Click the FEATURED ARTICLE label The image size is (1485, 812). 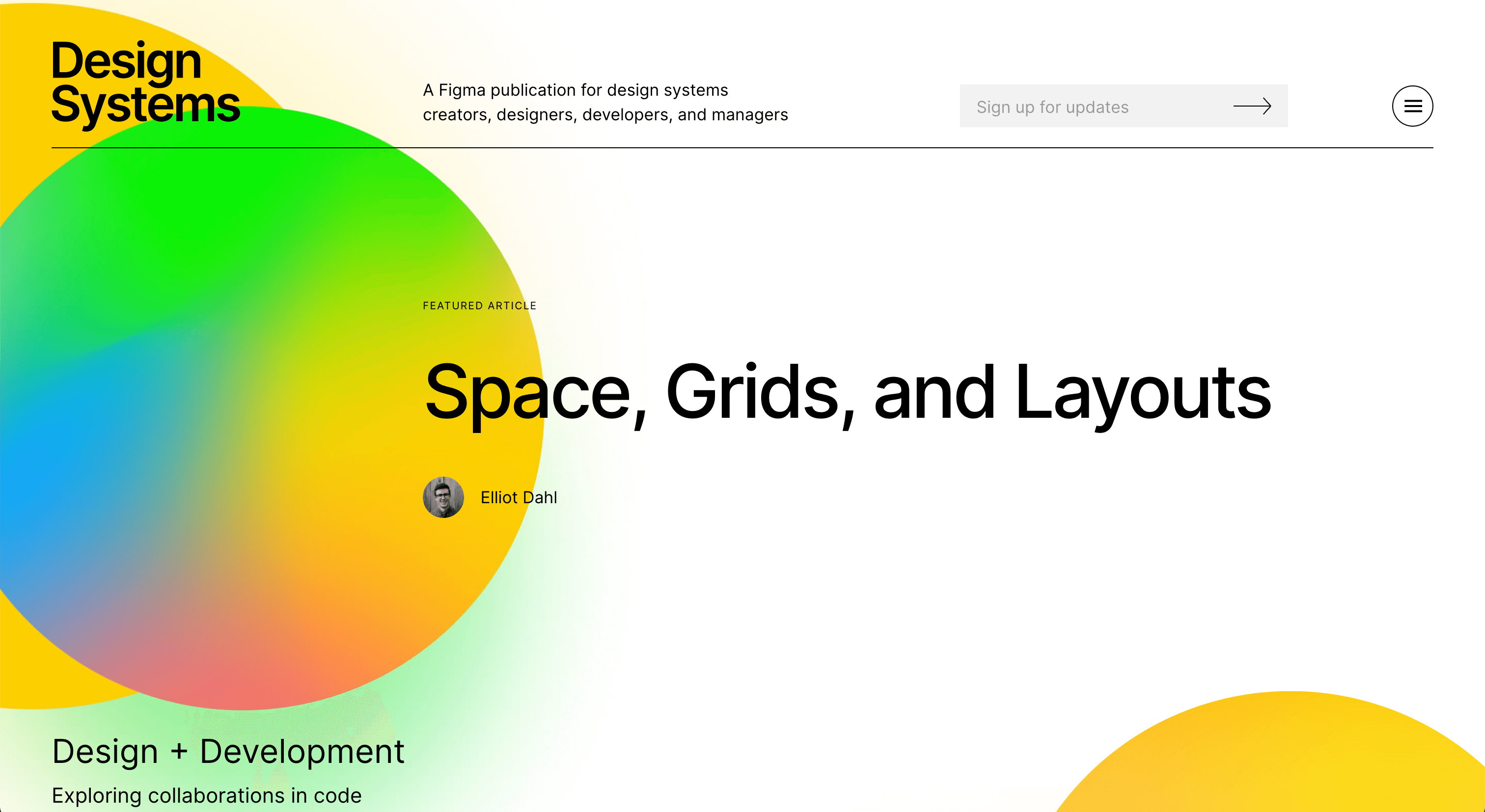click(x=479, y=305)
